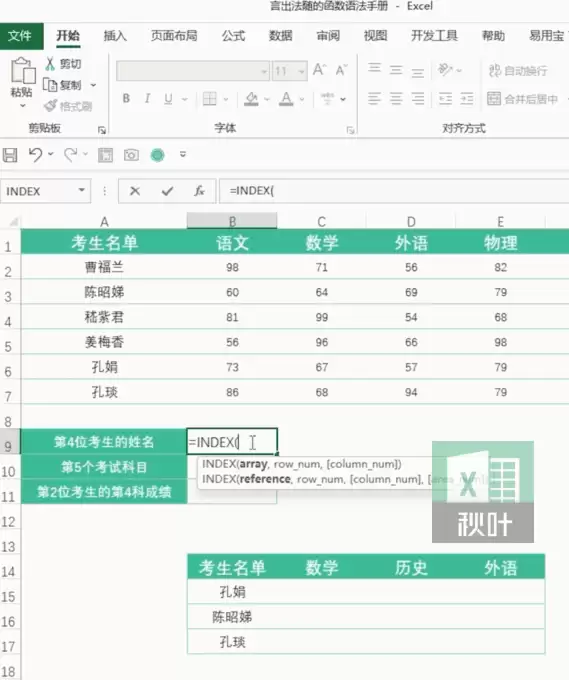
Task: Click the camera screenshot icon
Action: pos(131,155)
